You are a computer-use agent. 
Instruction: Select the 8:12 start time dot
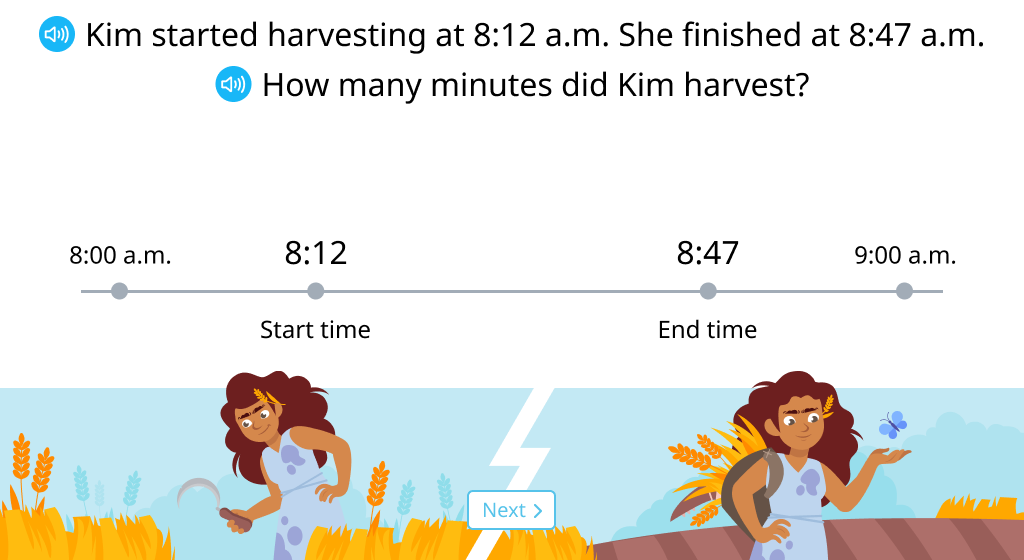(315, 291)
